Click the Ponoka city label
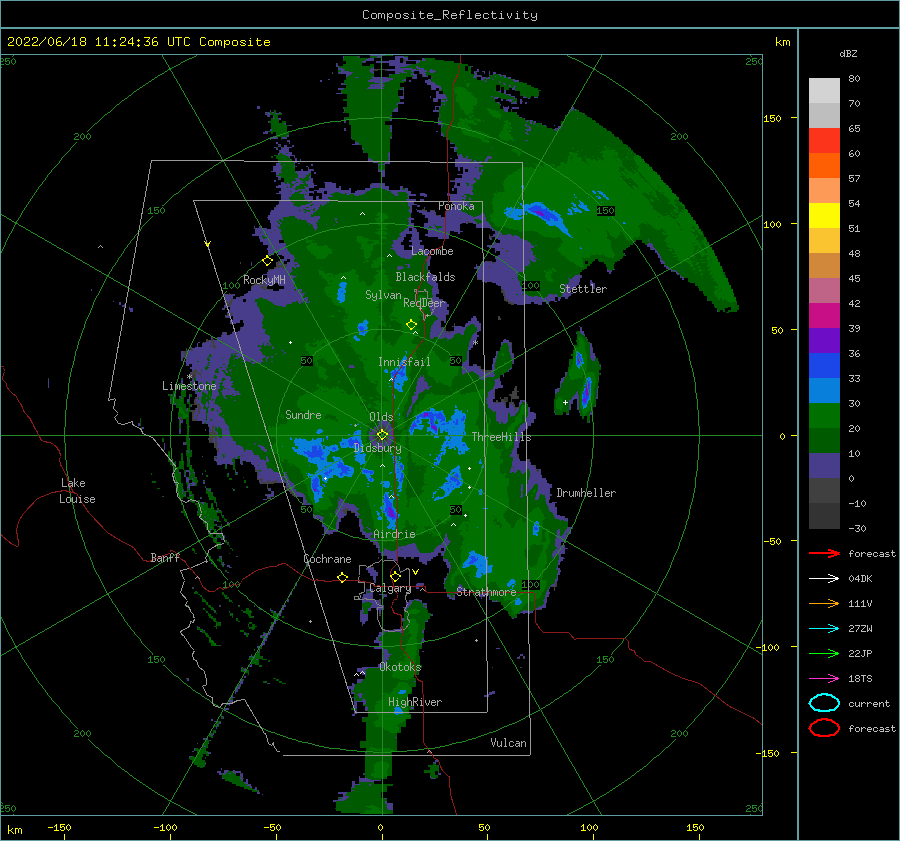Screen dimensions: 900x841 click(456, 206)
